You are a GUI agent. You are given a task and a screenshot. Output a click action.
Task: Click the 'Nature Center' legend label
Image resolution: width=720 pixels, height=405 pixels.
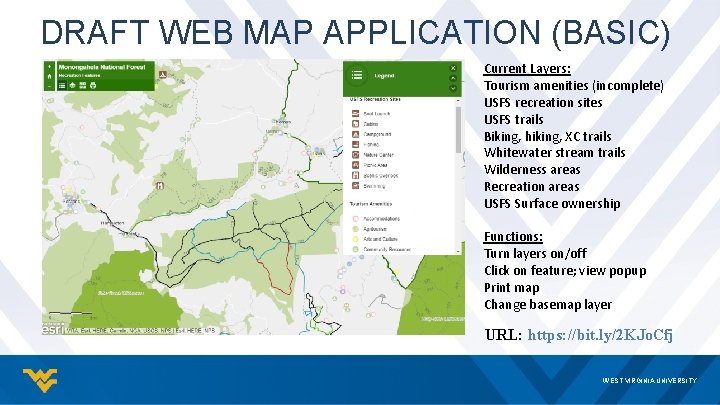[x=378, y=155]
